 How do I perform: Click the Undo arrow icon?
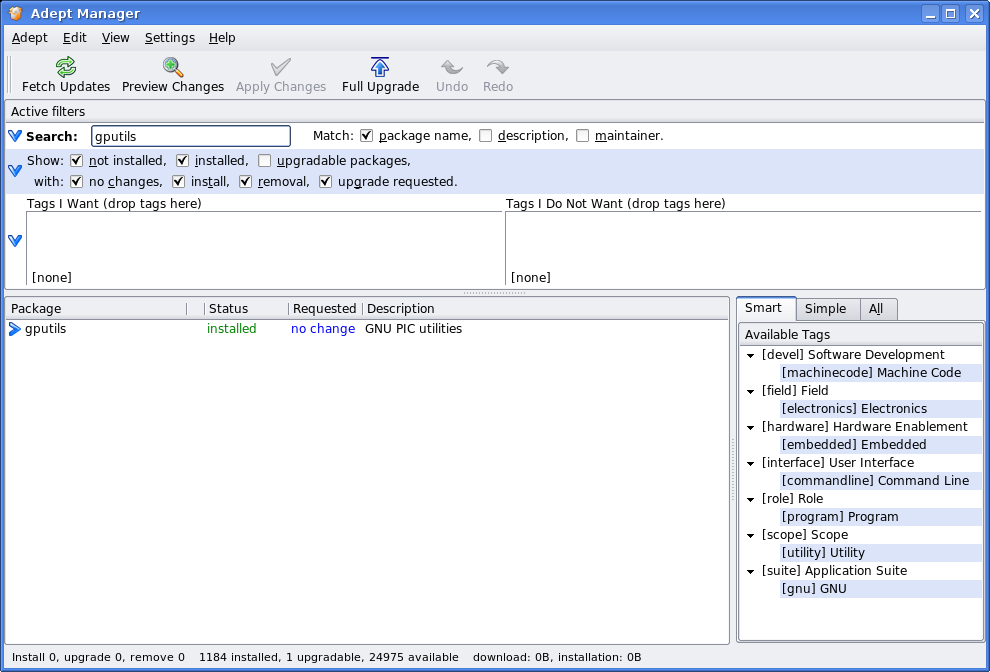(x=452, y=68)
